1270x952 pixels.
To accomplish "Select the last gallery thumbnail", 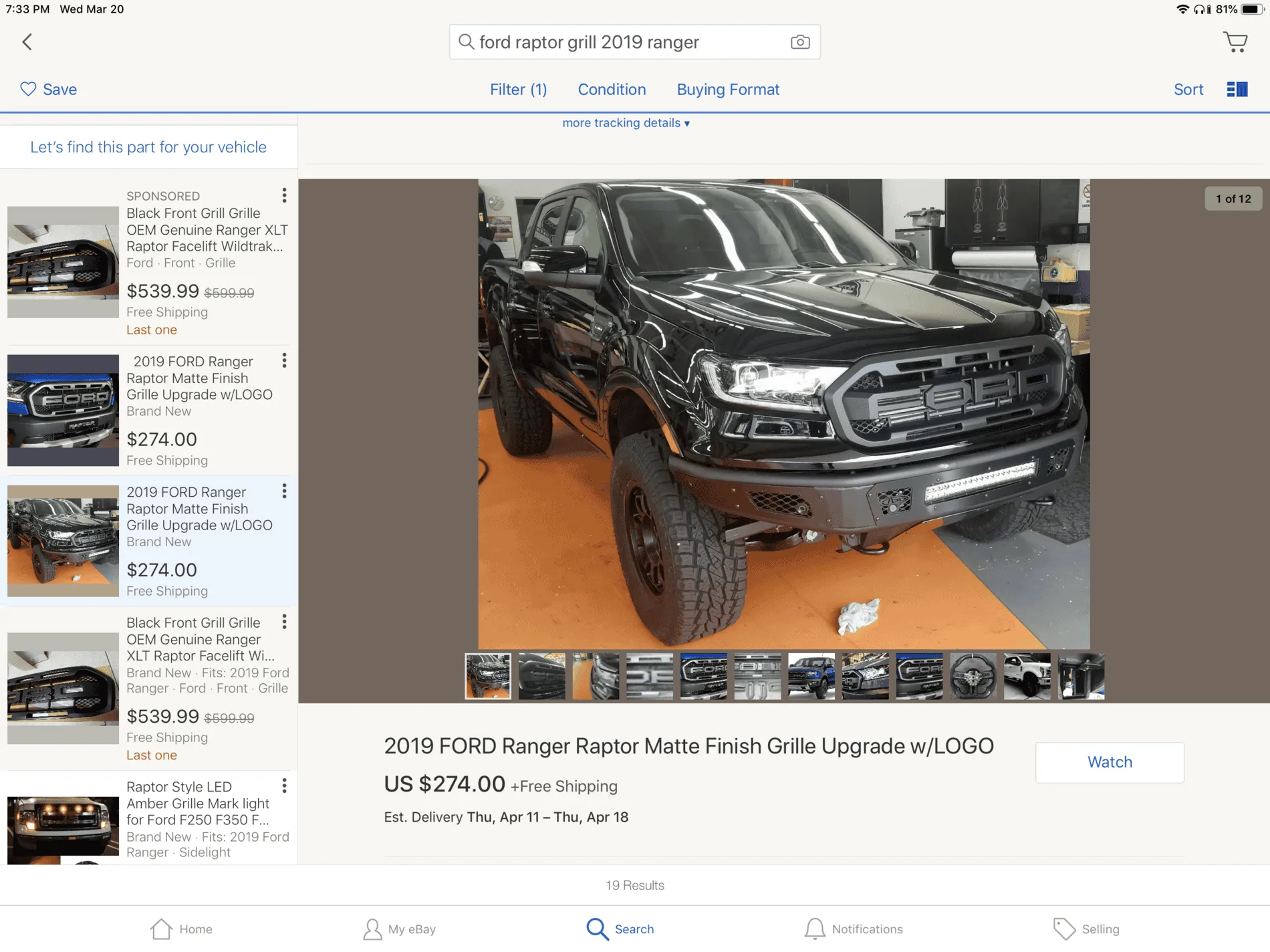I will click(x=1082, y=677).
